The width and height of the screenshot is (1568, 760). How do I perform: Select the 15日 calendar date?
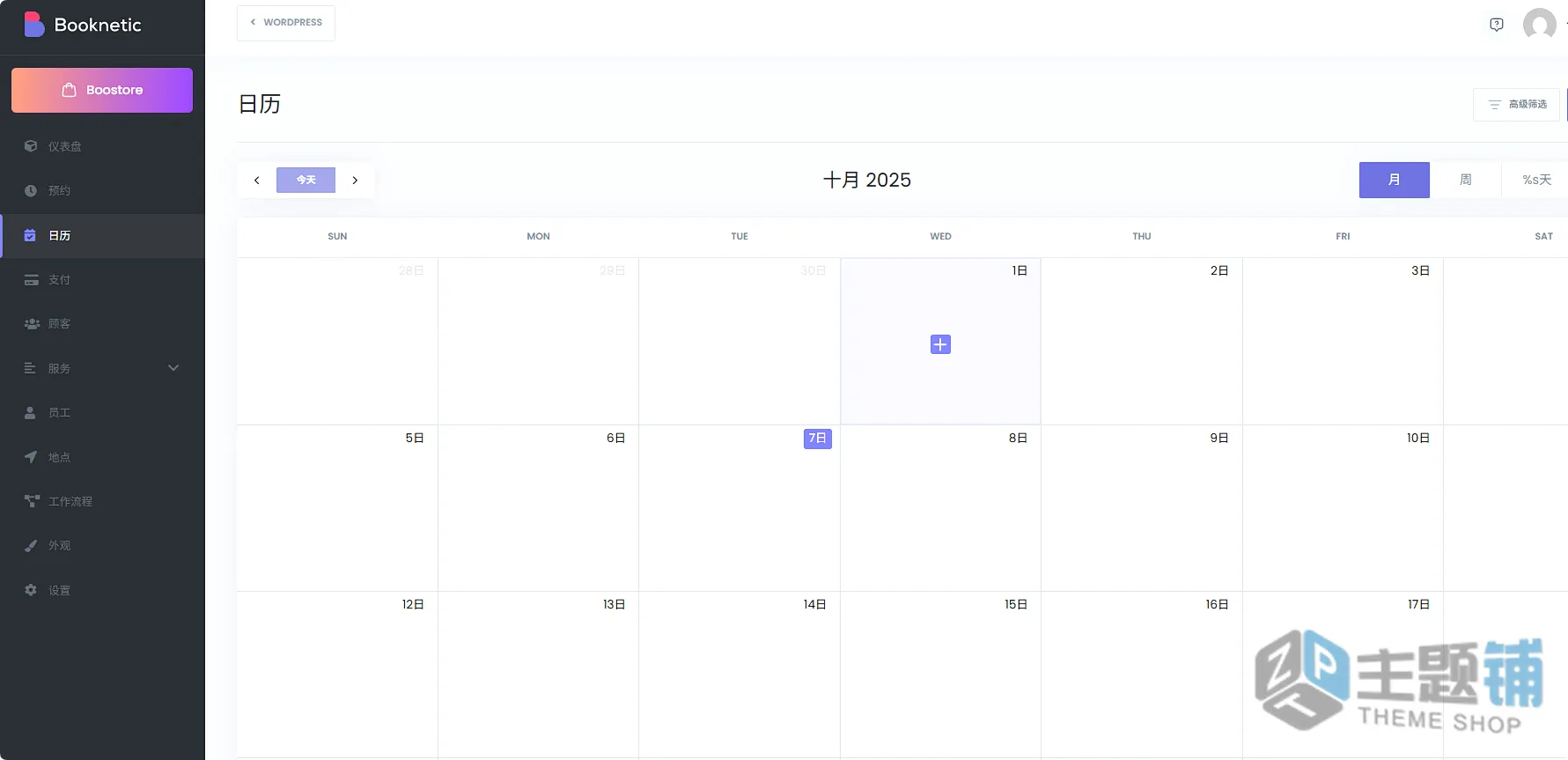[1016, 604]
